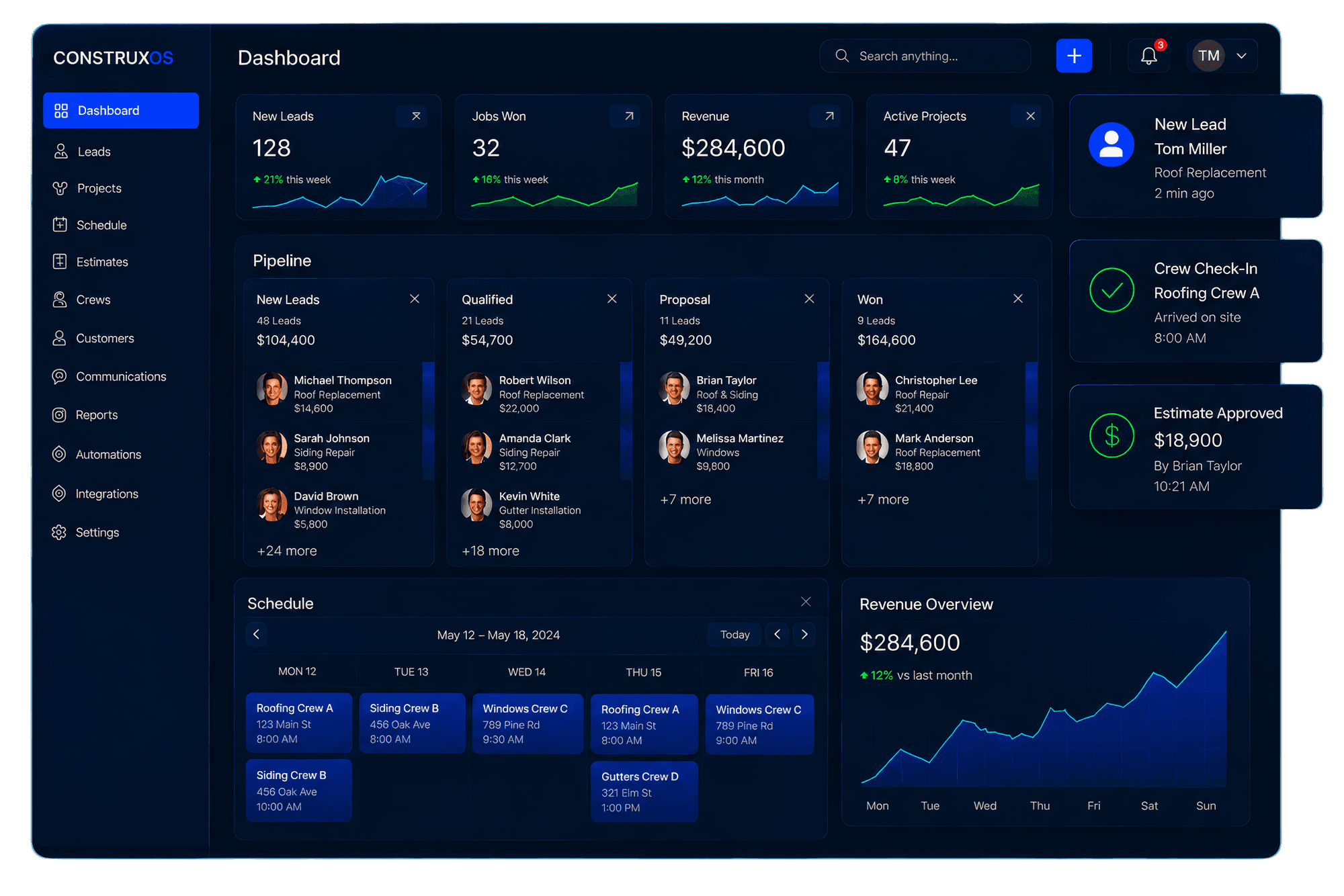This screenshot has width=1344, height=896.
Task: Open Michael Thompson lead card
Action: point(339,393)
